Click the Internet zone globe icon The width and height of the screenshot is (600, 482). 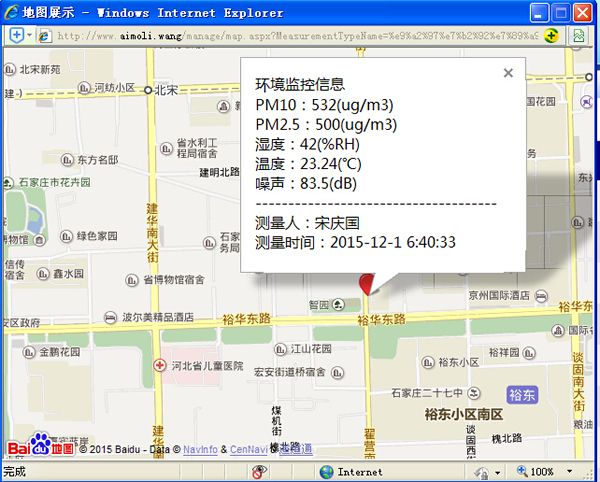pyautogui.click(x=326, y=471)
